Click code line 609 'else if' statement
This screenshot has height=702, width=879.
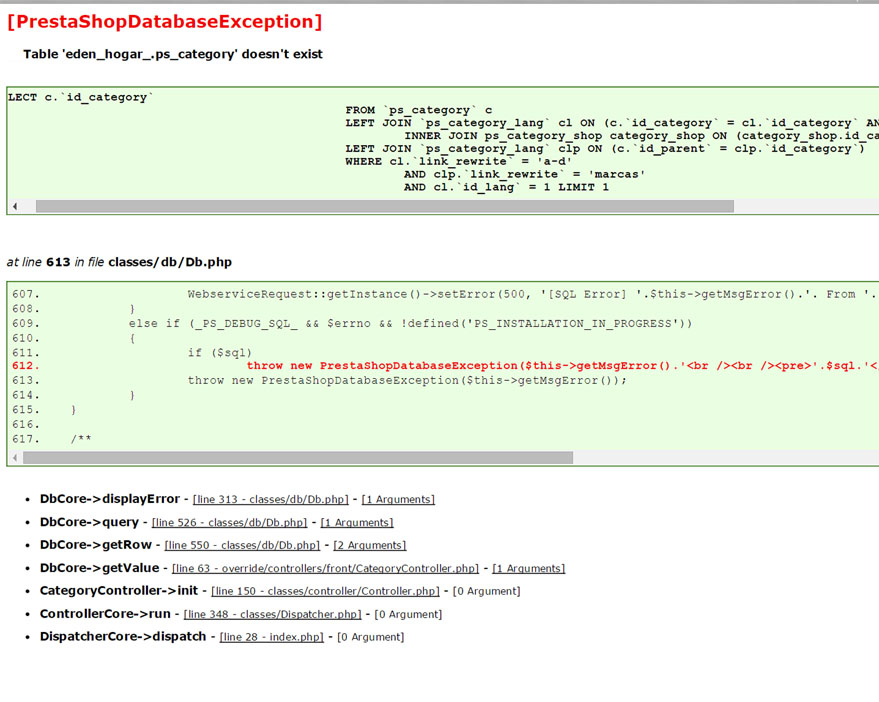pos(410,324)
